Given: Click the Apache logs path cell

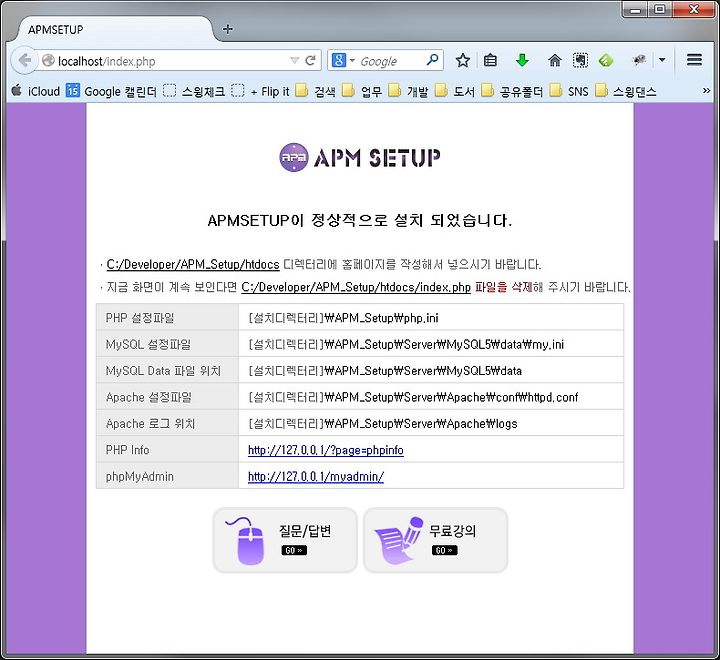Looking at the screenshot, I should point(431,423).
